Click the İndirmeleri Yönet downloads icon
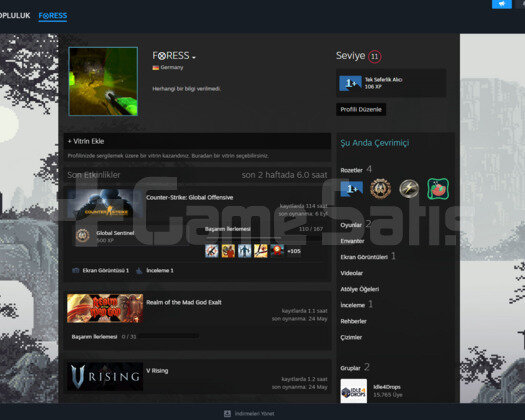Viewport: 525px width, 420px height. coord(227,414)
